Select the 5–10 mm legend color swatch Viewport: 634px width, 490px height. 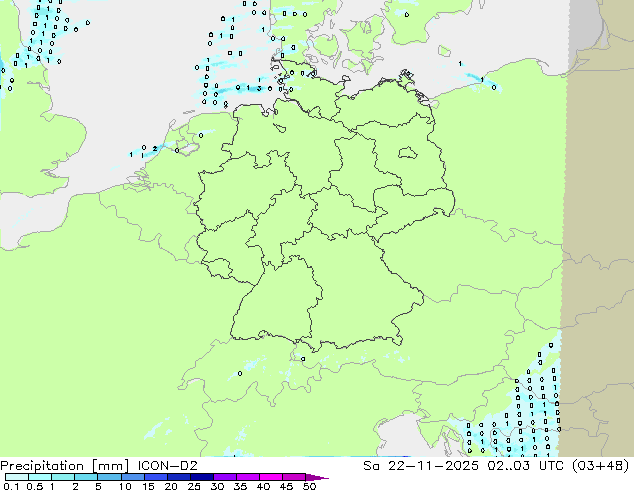109,477
